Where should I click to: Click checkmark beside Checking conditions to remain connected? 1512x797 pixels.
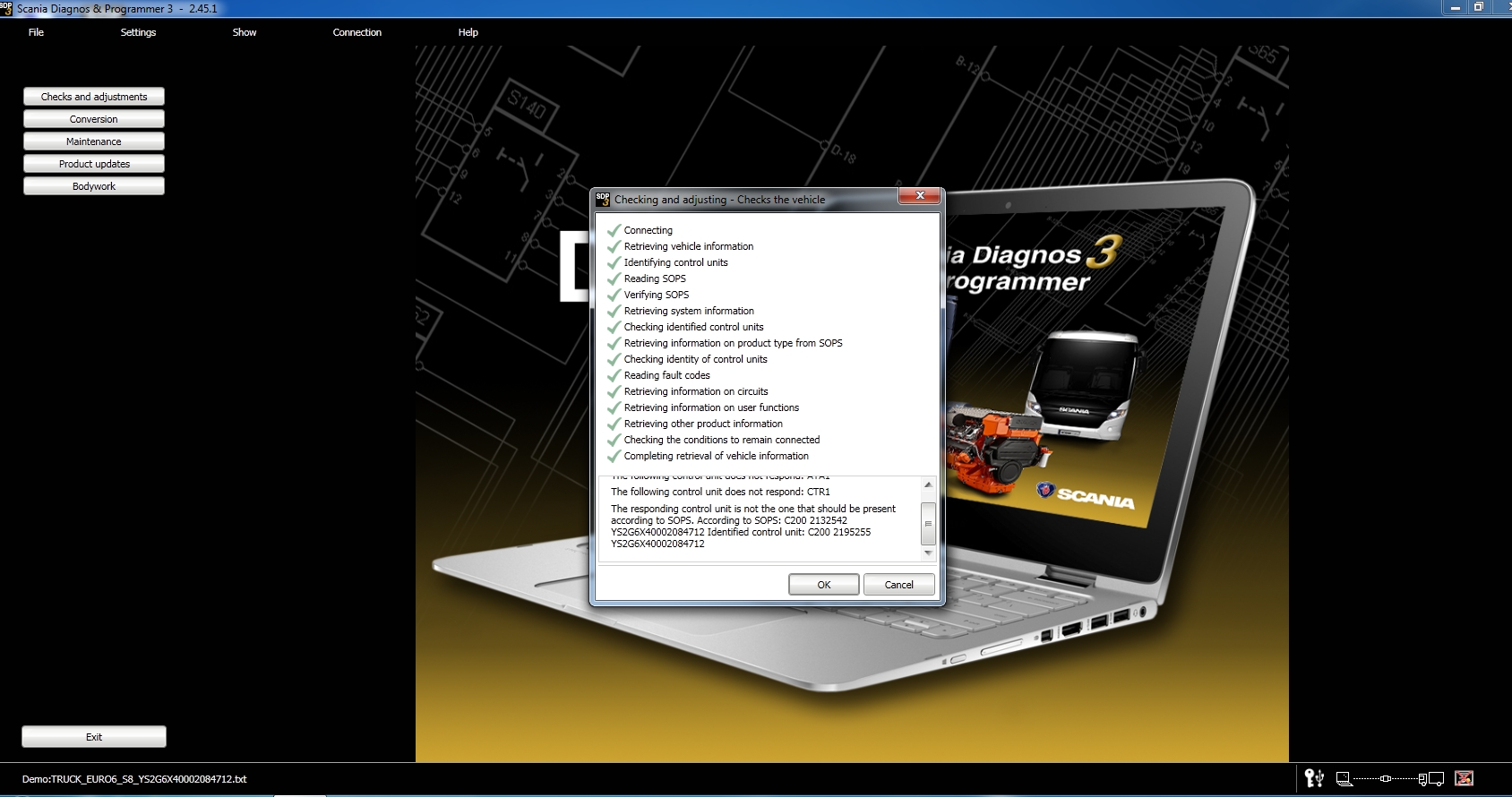point(614,440)
